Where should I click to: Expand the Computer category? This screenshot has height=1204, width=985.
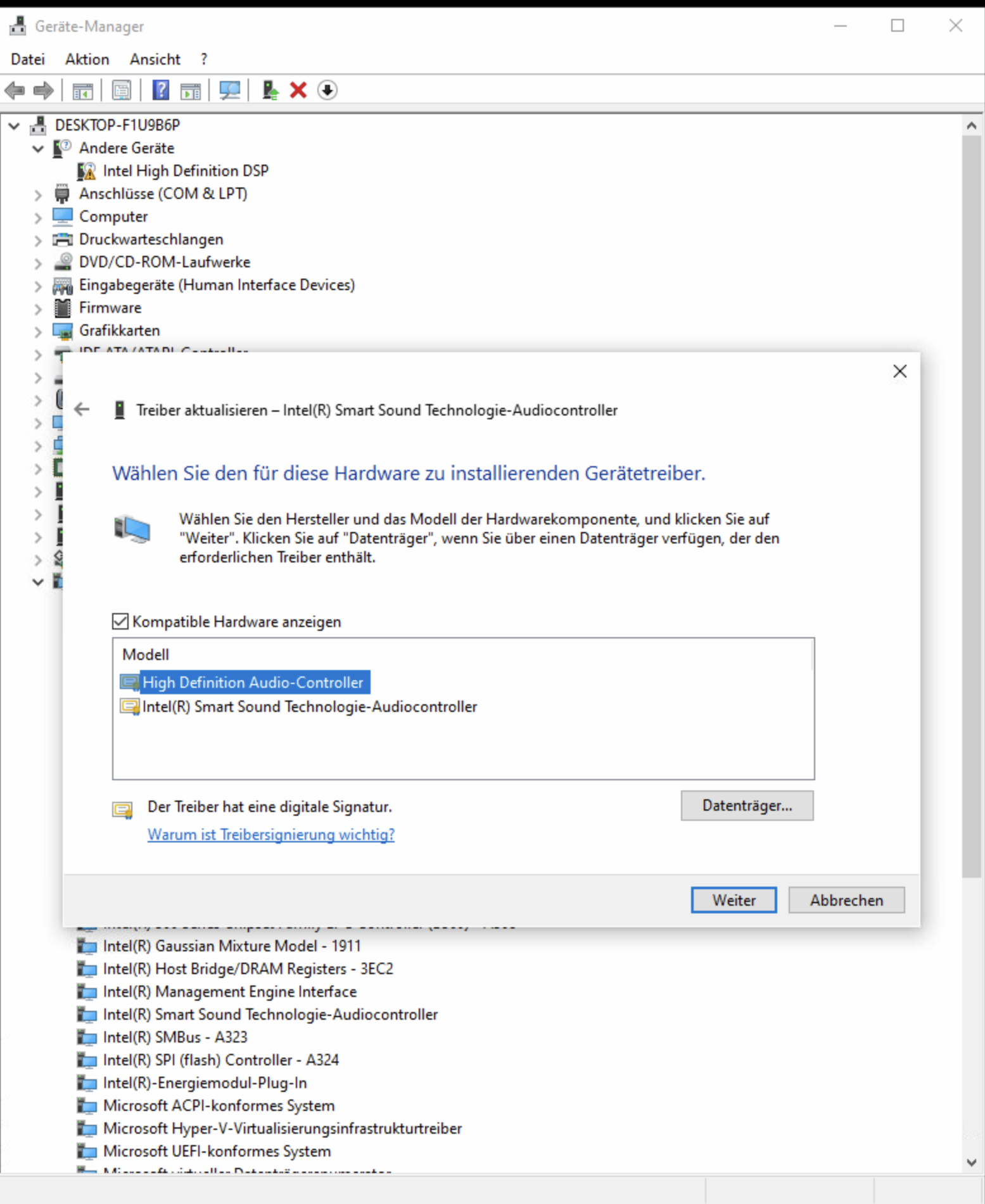[38, 217]
